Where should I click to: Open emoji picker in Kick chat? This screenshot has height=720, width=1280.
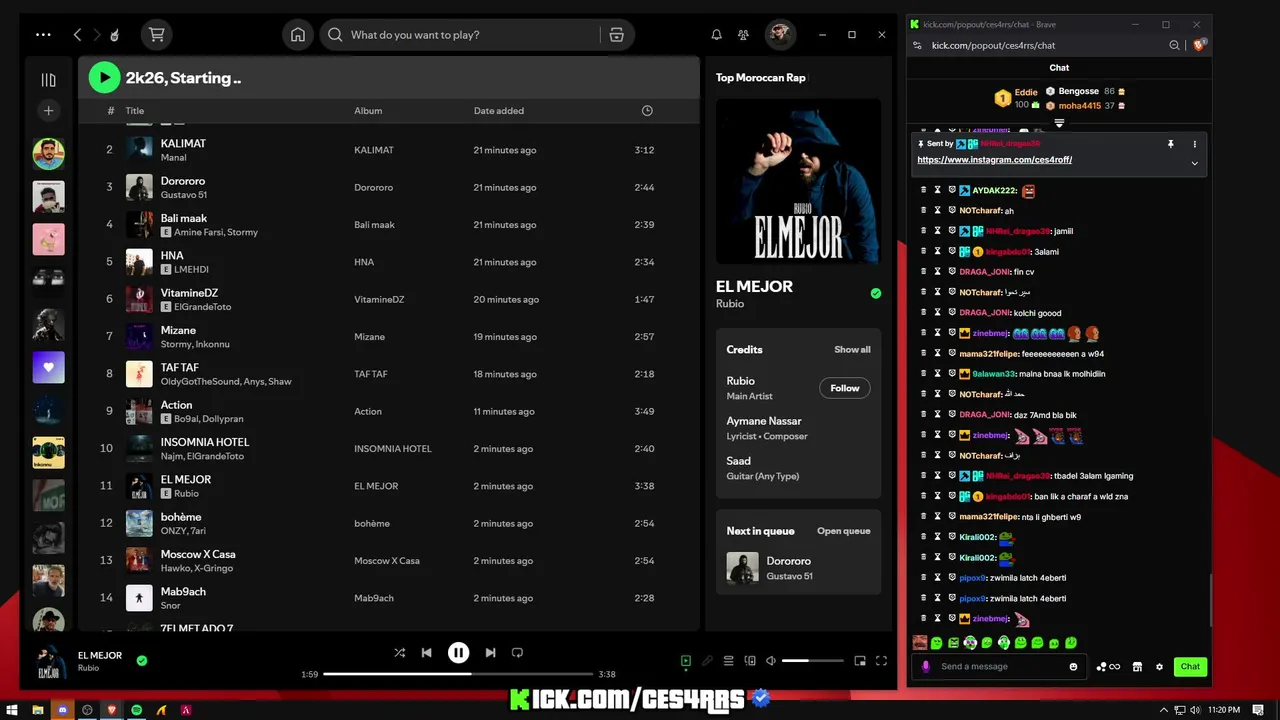(1074, 666)
